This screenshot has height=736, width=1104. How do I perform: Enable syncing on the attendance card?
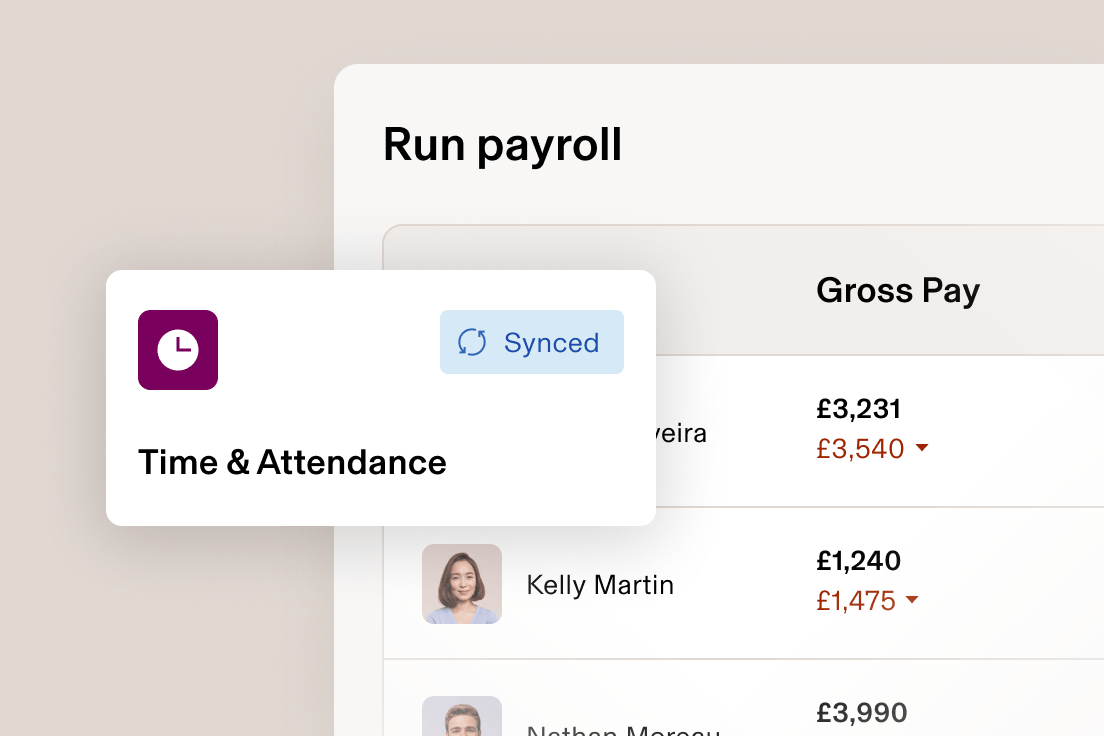point(531,342)
